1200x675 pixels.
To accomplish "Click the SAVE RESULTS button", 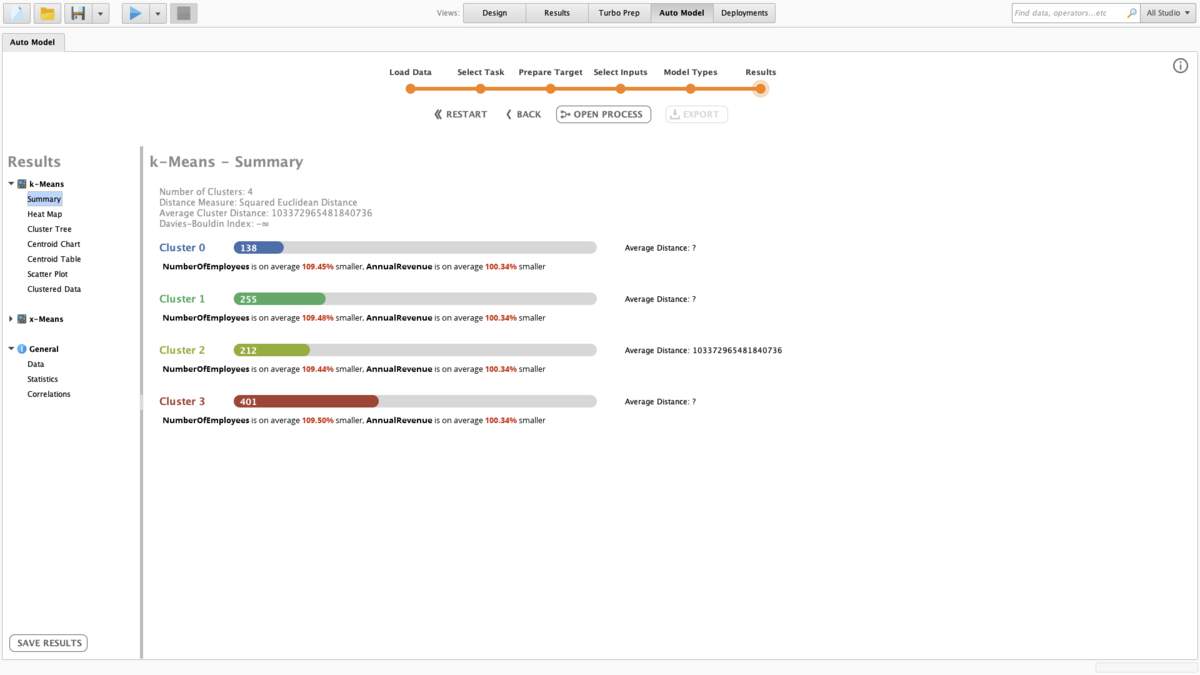I will [48, 643].
